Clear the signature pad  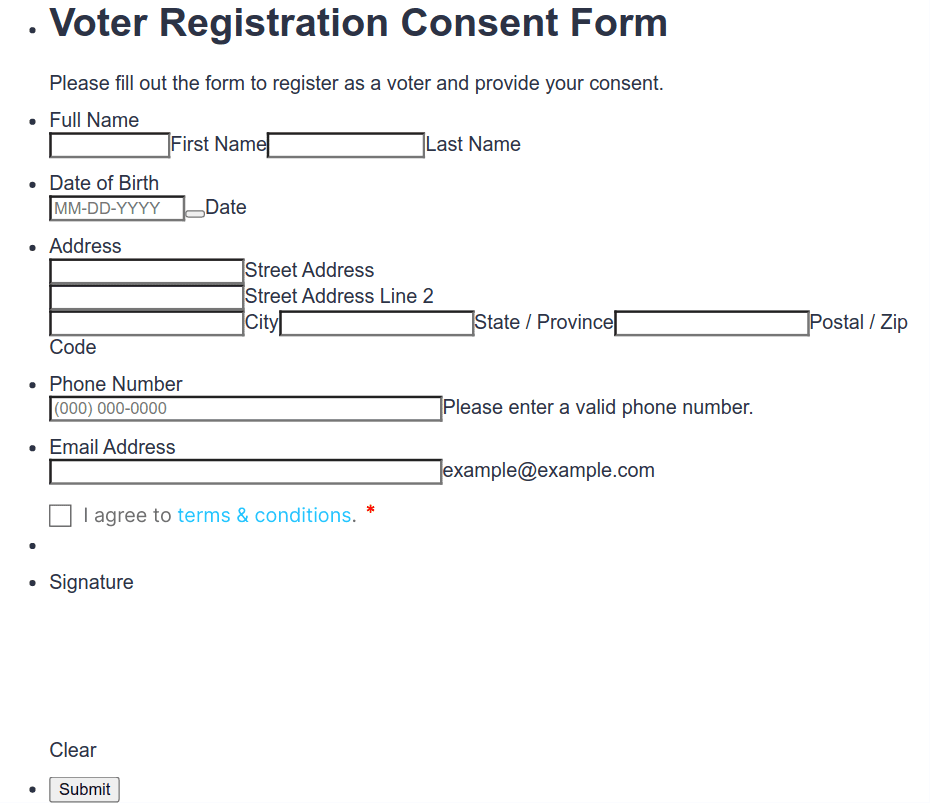73,750
